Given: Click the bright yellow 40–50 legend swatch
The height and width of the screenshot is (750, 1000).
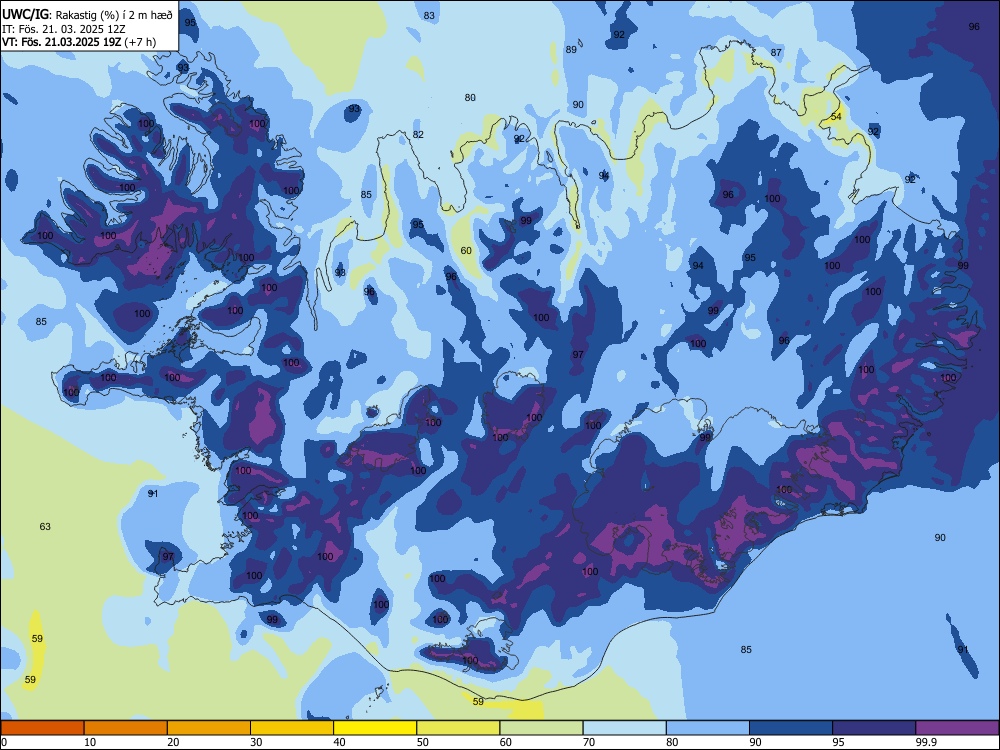Looking at the screenshot, I should tap(375, 728).
